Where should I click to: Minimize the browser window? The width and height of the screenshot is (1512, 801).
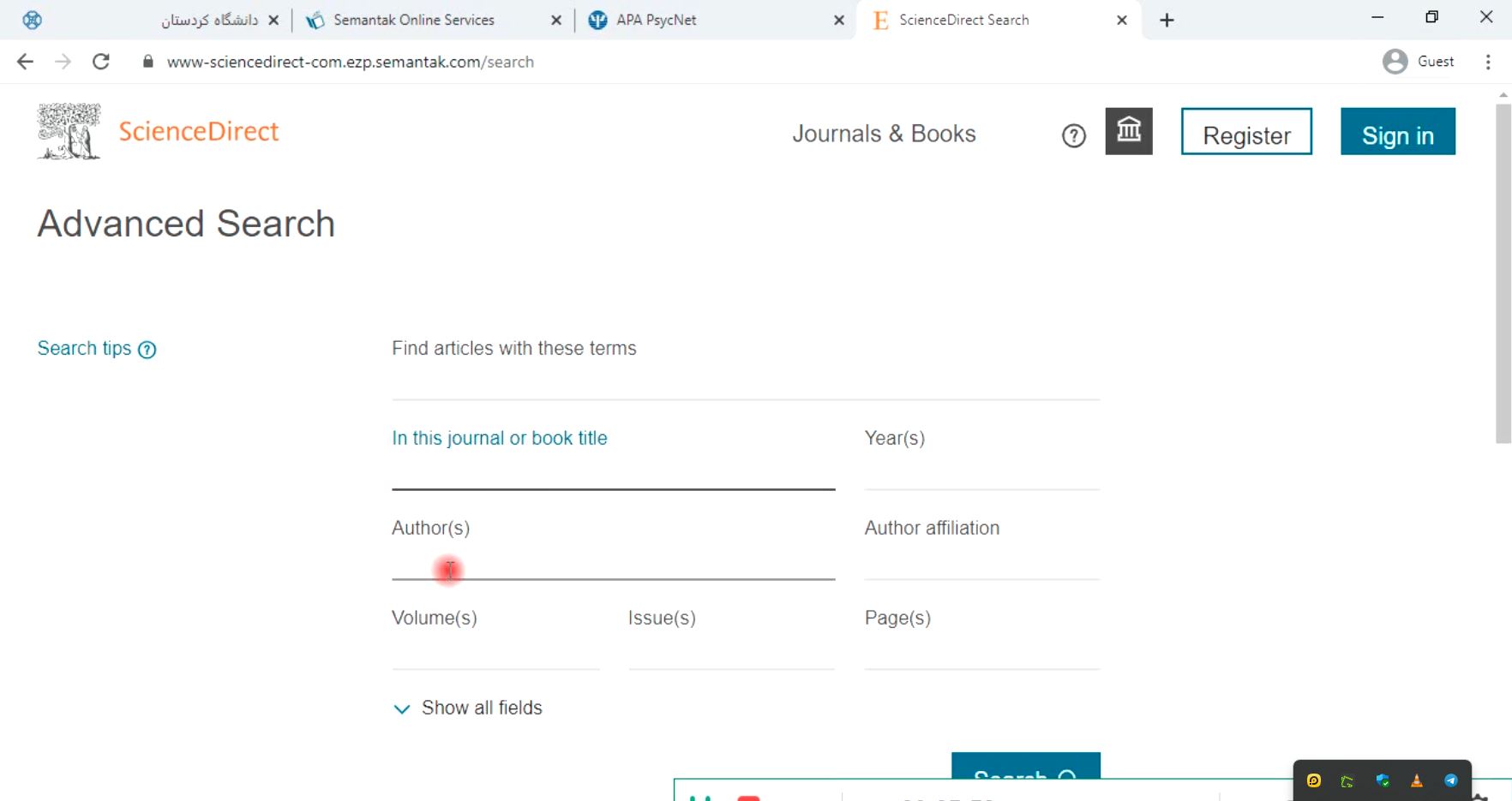pos(1377,17)
